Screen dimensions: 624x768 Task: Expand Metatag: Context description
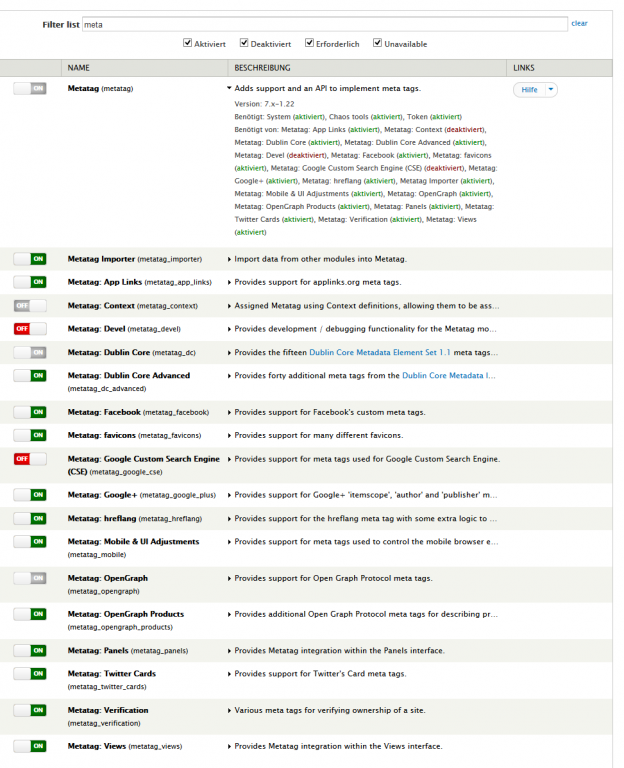pos(229,305)
